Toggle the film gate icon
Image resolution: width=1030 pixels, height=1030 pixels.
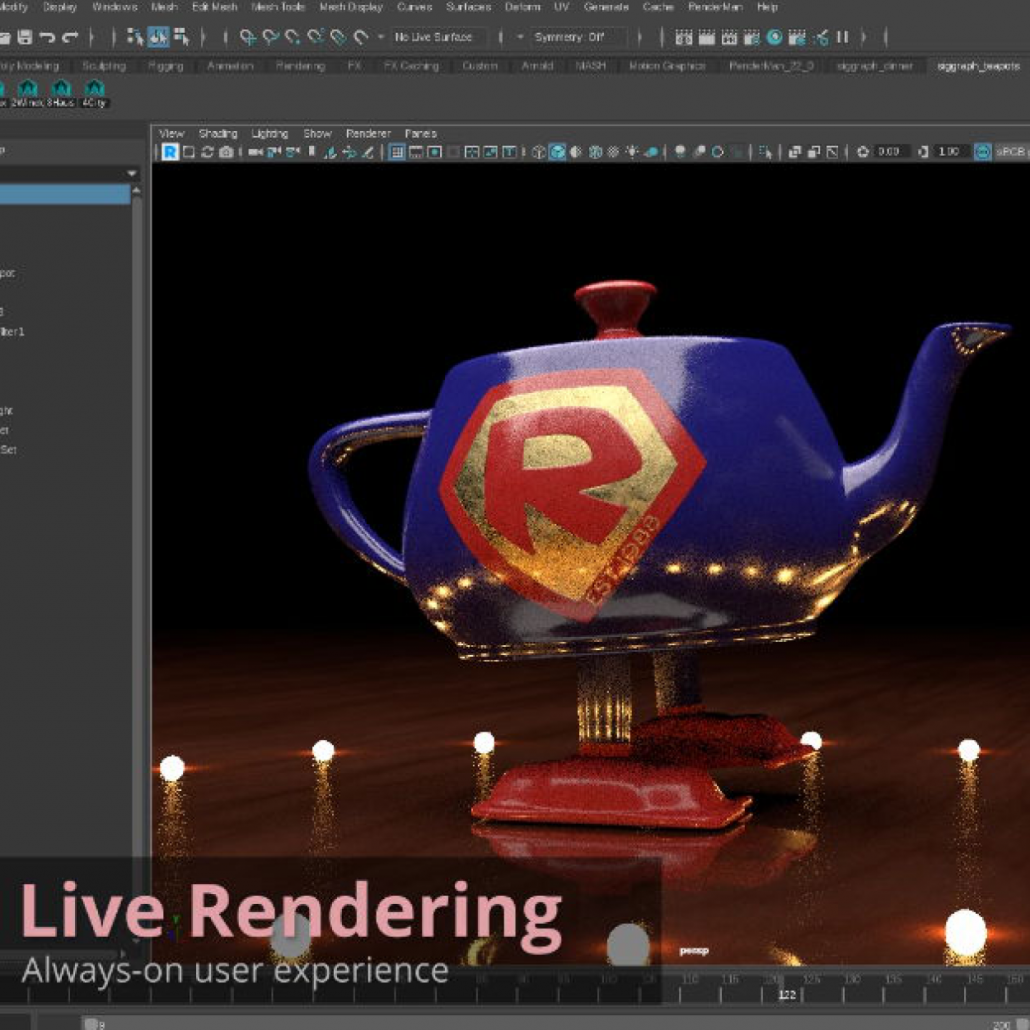pyautogui.click(x=416, y=152)
